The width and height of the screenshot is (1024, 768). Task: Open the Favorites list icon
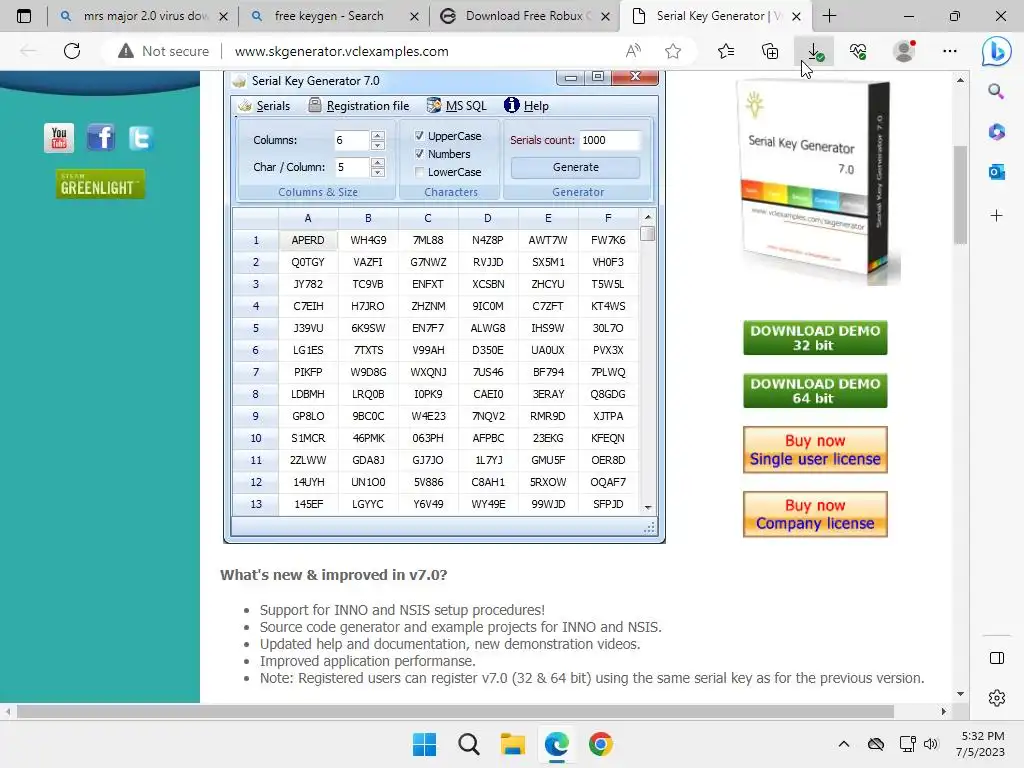tap(726, 51)
